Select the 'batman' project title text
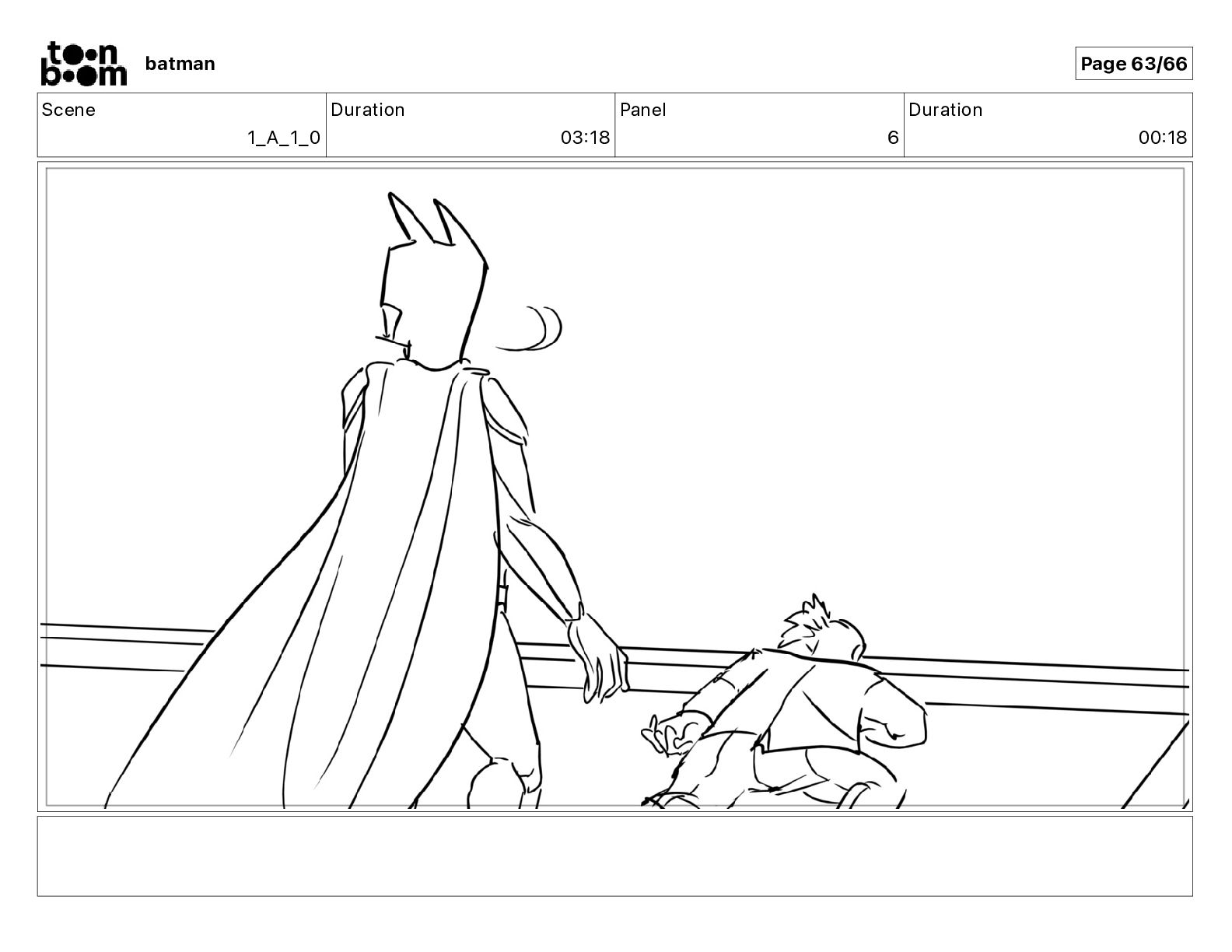The height and width of the screenshot is (952, 1232). pyautogui.click(x=180, y=64)
